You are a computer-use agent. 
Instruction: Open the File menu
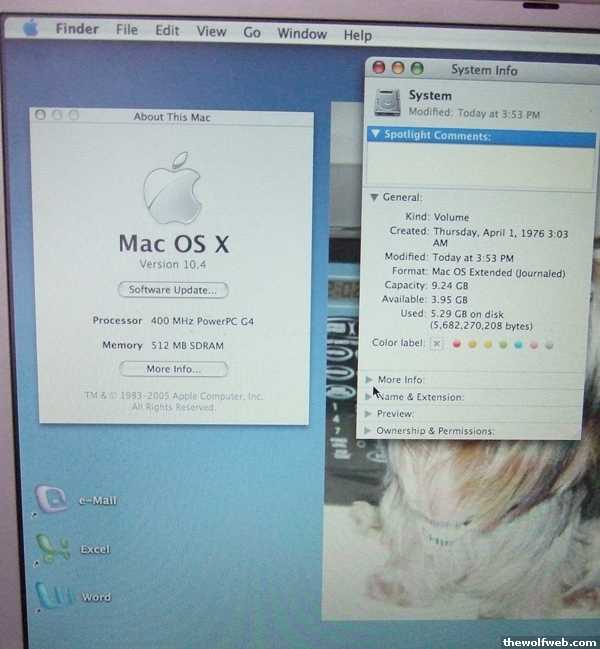click(x=127, y=30)
